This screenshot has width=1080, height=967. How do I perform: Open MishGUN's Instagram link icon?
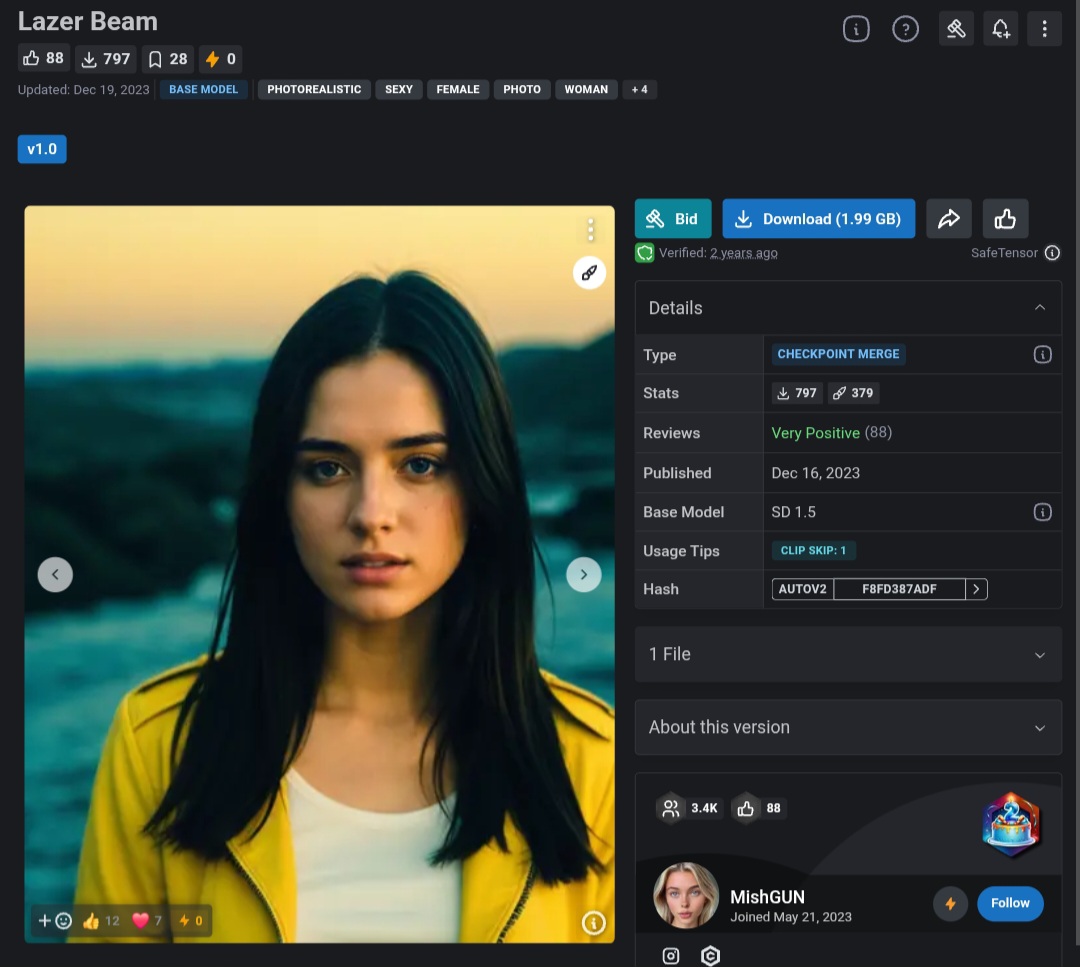click(x=670, y=955)
